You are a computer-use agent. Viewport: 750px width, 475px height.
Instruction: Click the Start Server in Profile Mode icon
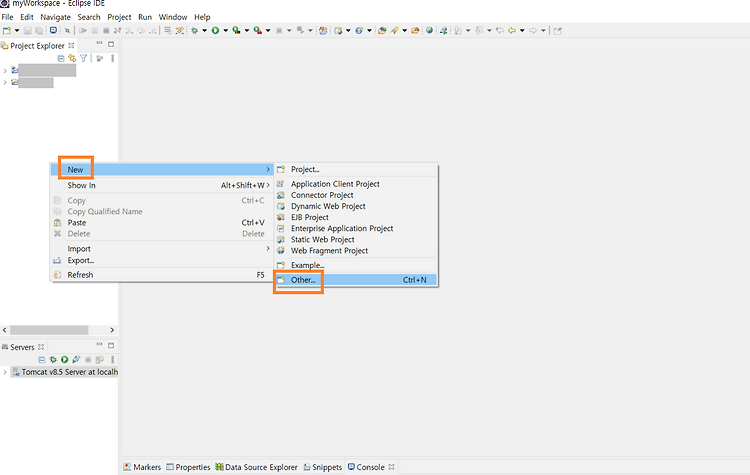tap(76, 360)
